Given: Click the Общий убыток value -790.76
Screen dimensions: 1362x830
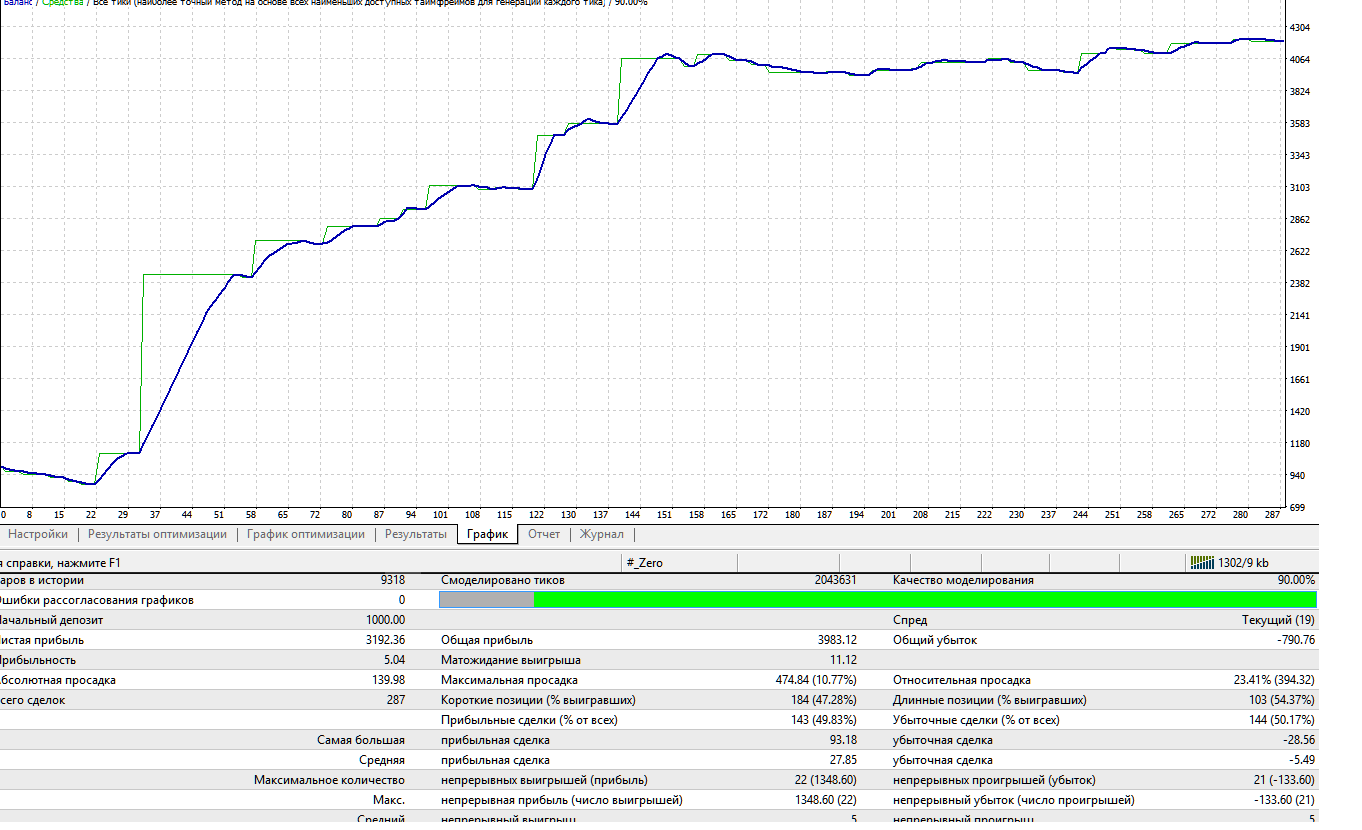Looking at the screenshot, I should coord(1296,640).
